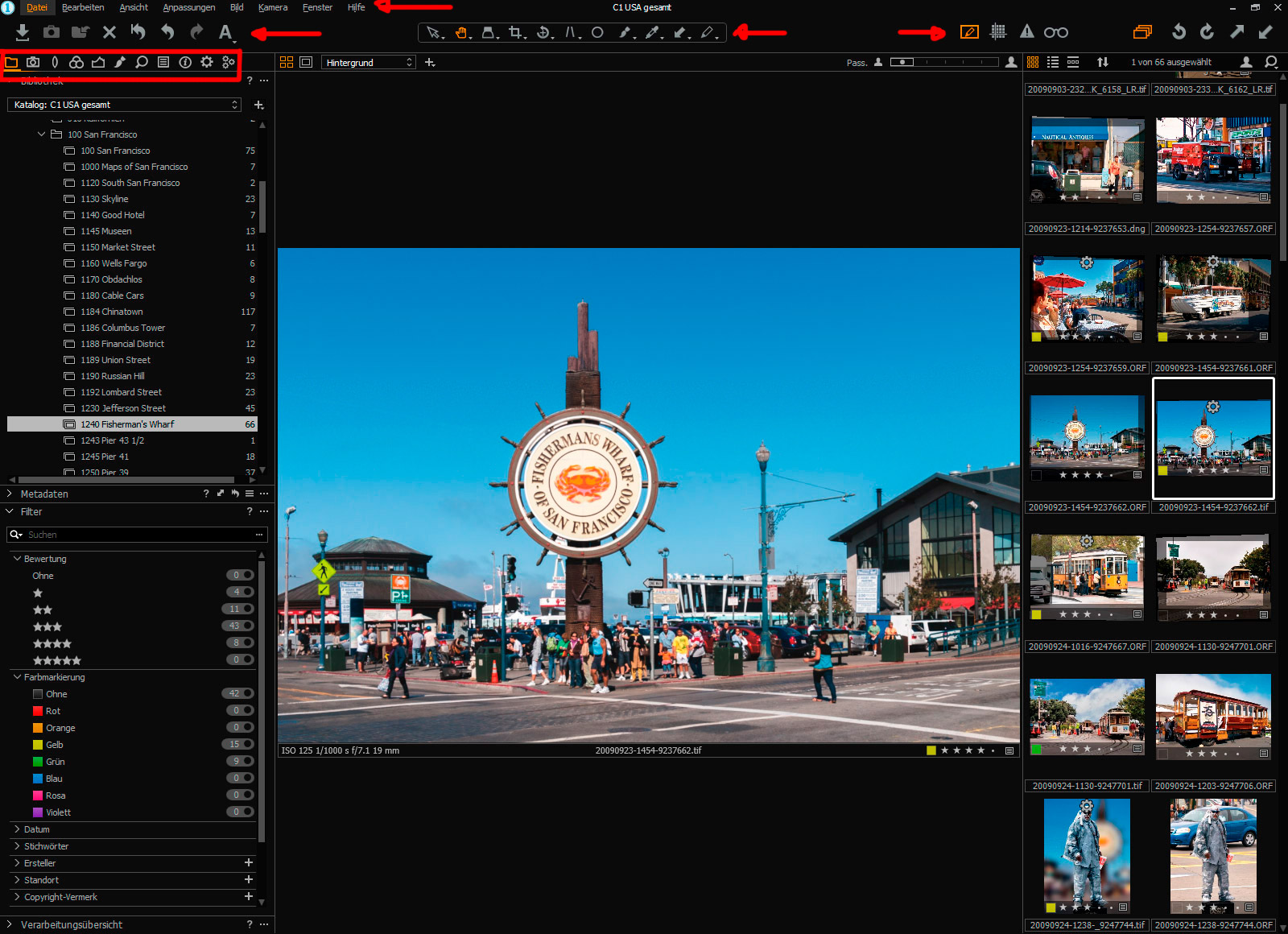Select thumbnail 20090923-1214-9237653.dng
Viewport: 1288px width, 934px height.
(1088, 159)
